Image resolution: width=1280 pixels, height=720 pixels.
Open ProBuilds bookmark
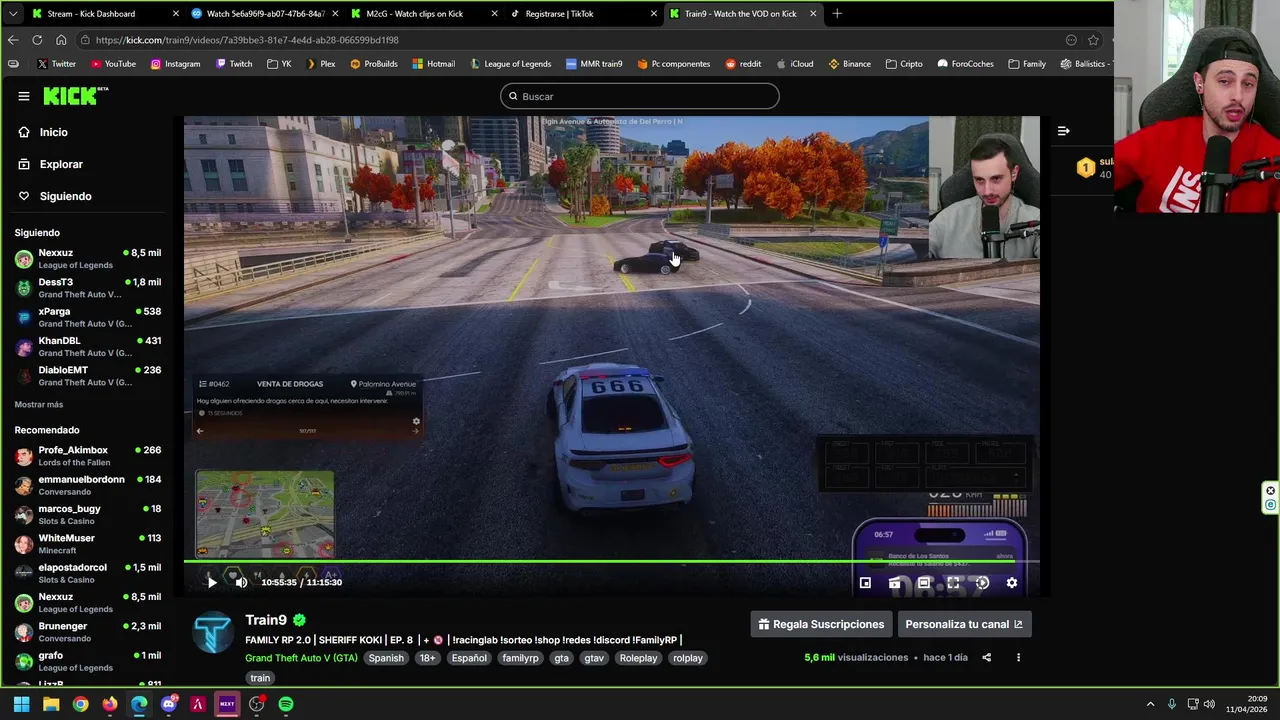373,64
